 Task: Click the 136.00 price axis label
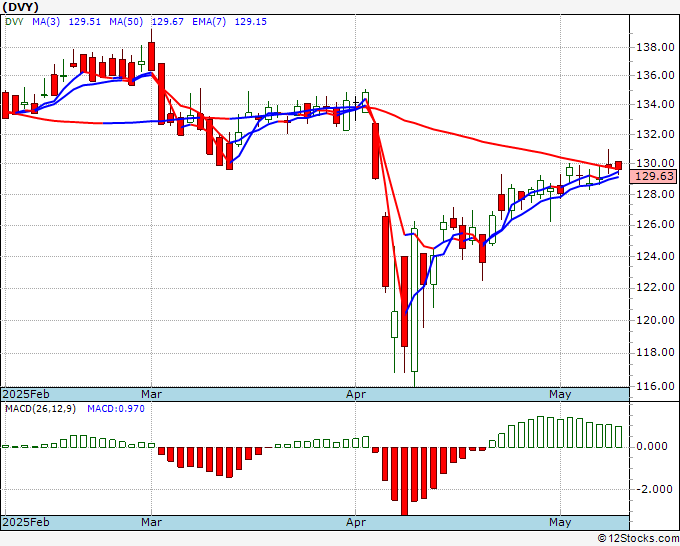coord(655,75)
